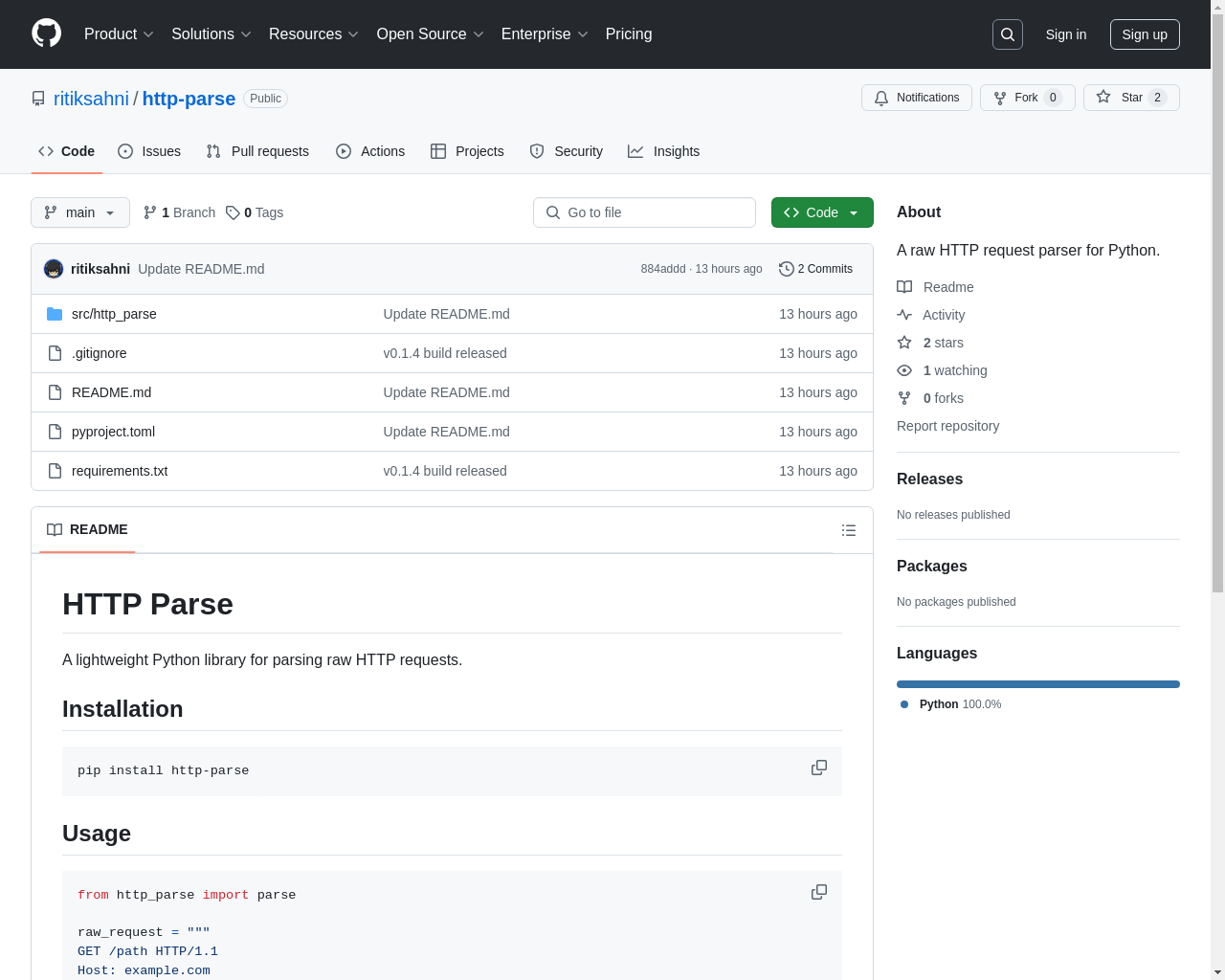Click the requirements.txt file icon
The image size is (1225, 980).
click(55, 471)
